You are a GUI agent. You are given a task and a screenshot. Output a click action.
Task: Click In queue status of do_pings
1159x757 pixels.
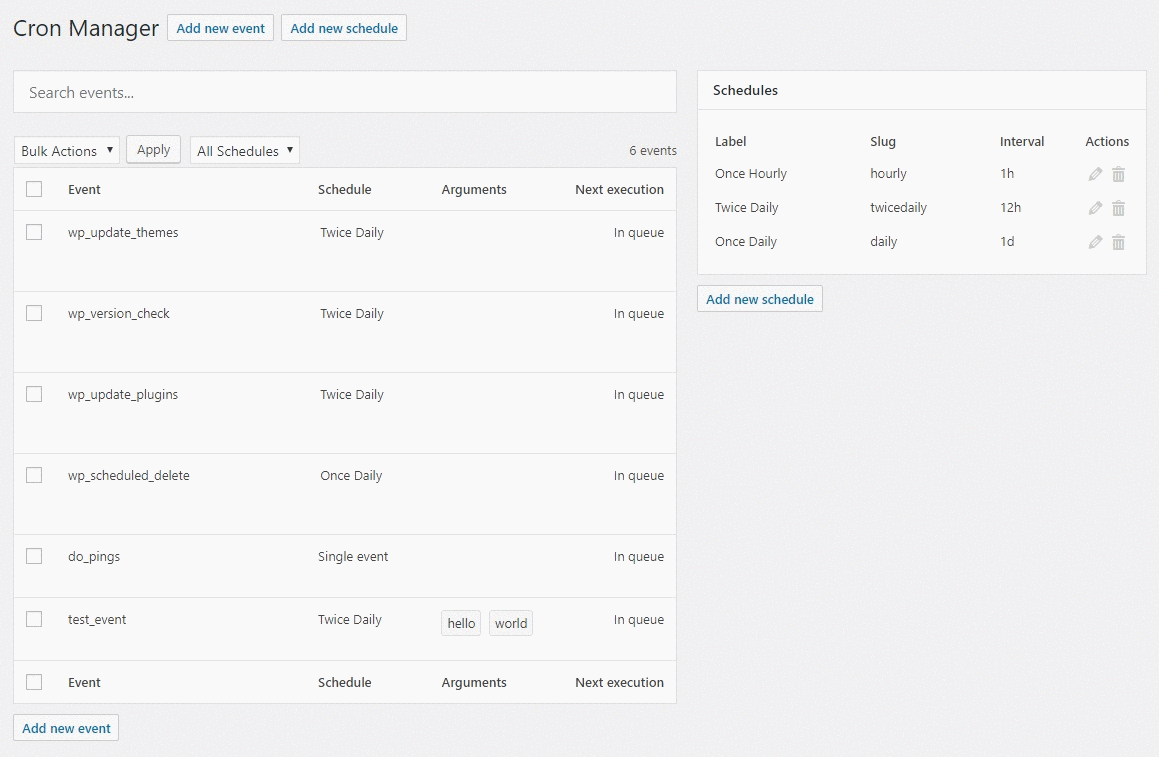[x=639, y=557]
